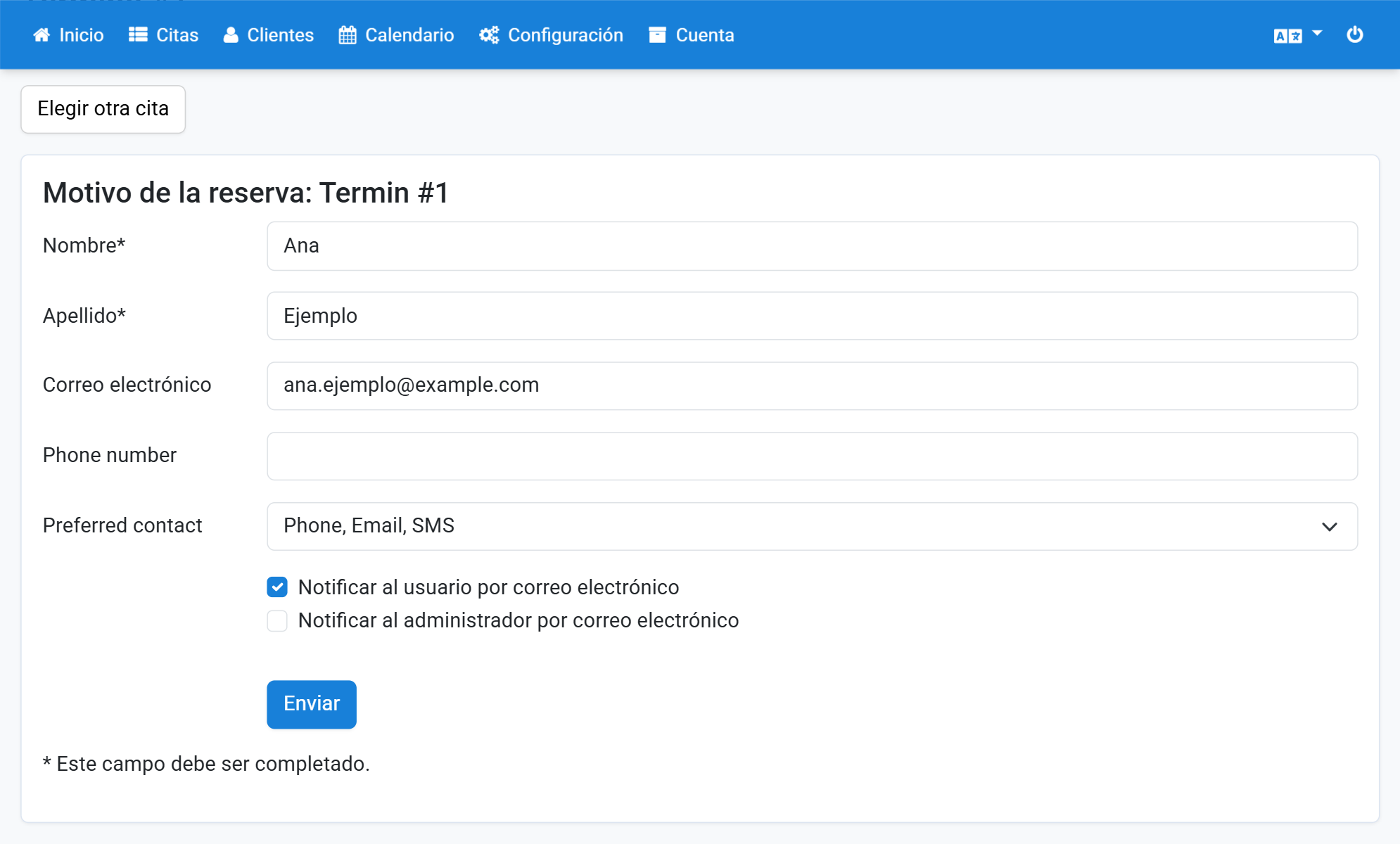Open the Clientes menu item

coord(268,35)
